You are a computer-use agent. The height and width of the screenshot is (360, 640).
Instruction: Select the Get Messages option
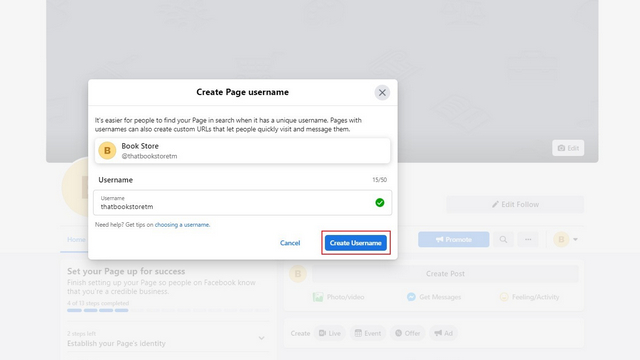tap(434, 297)
